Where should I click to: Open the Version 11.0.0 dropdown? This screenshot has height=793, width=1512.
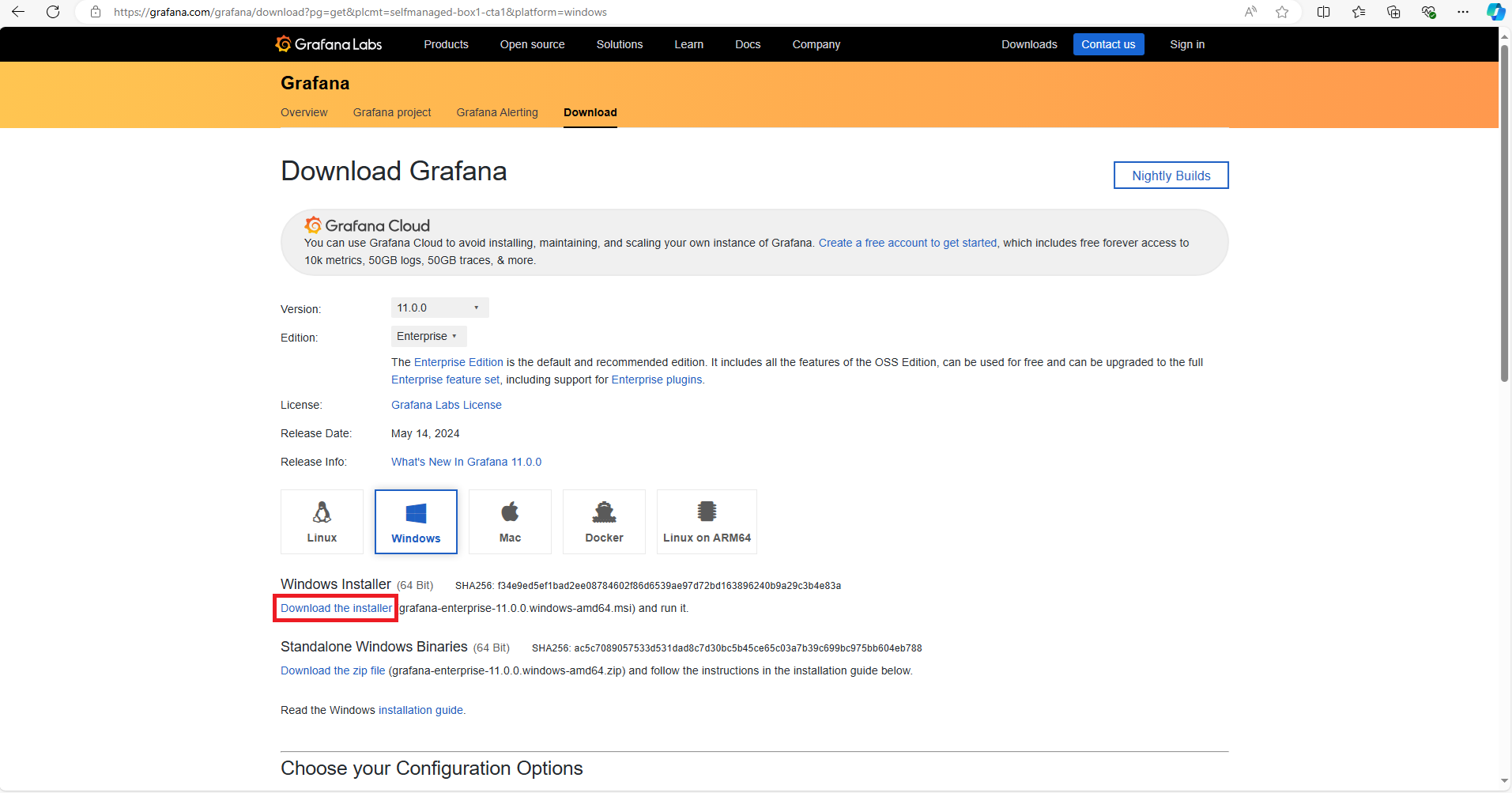pyautogui.click(x=439, y=308)
